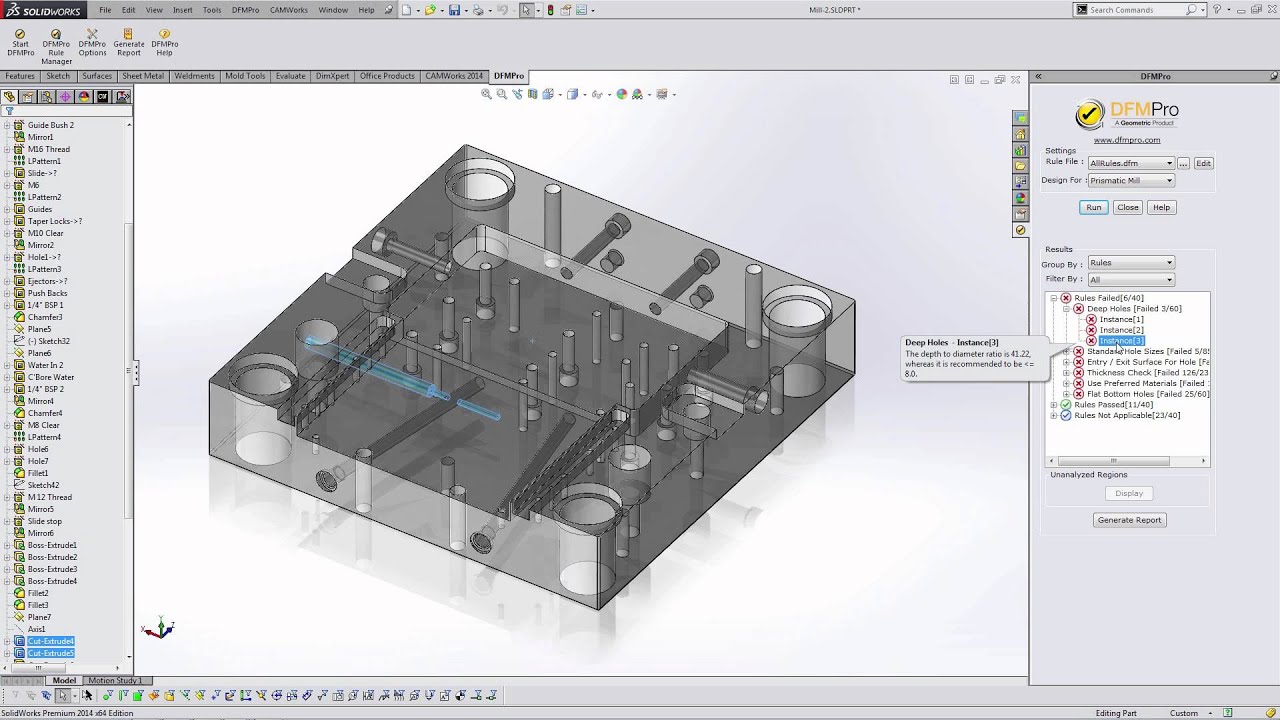Click the feature tree filter funnel icon
The height and width of the screenshot is (720, 1280).
pos(9,111)
